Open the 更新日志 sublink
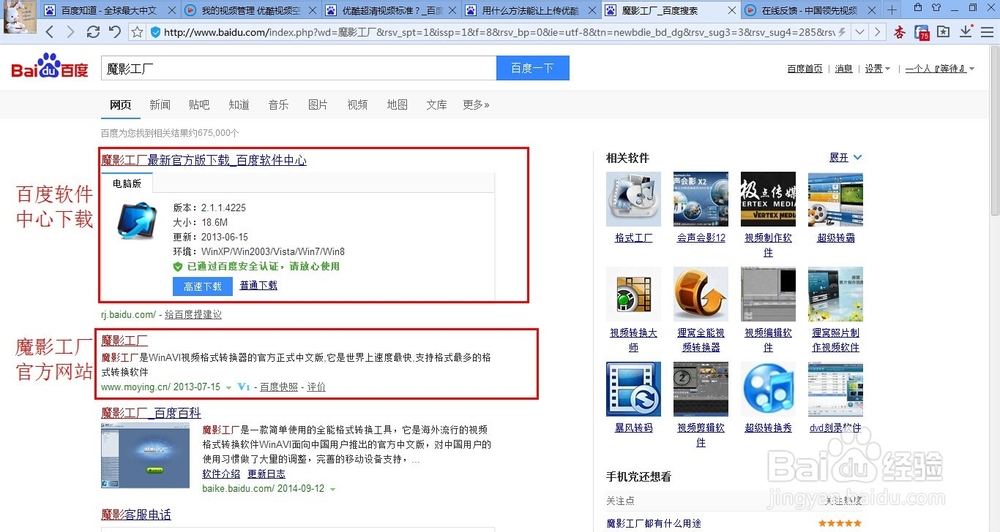1000x532 pixels. click(x=267, y=473)
